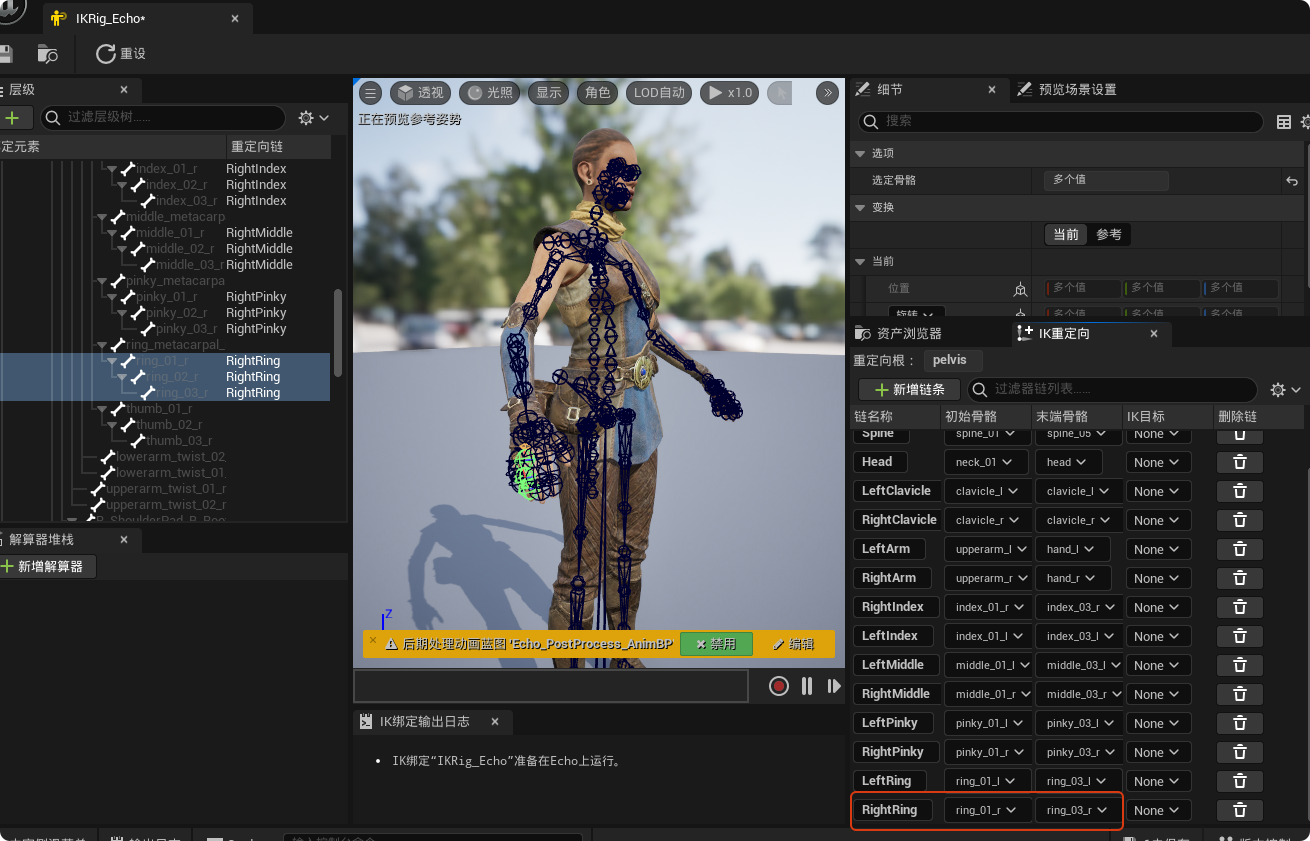Delete the RightRing chain with the trash icon
This screenshot has height=841, width=1310.
pyautogui.click(x=1240, y=810)
